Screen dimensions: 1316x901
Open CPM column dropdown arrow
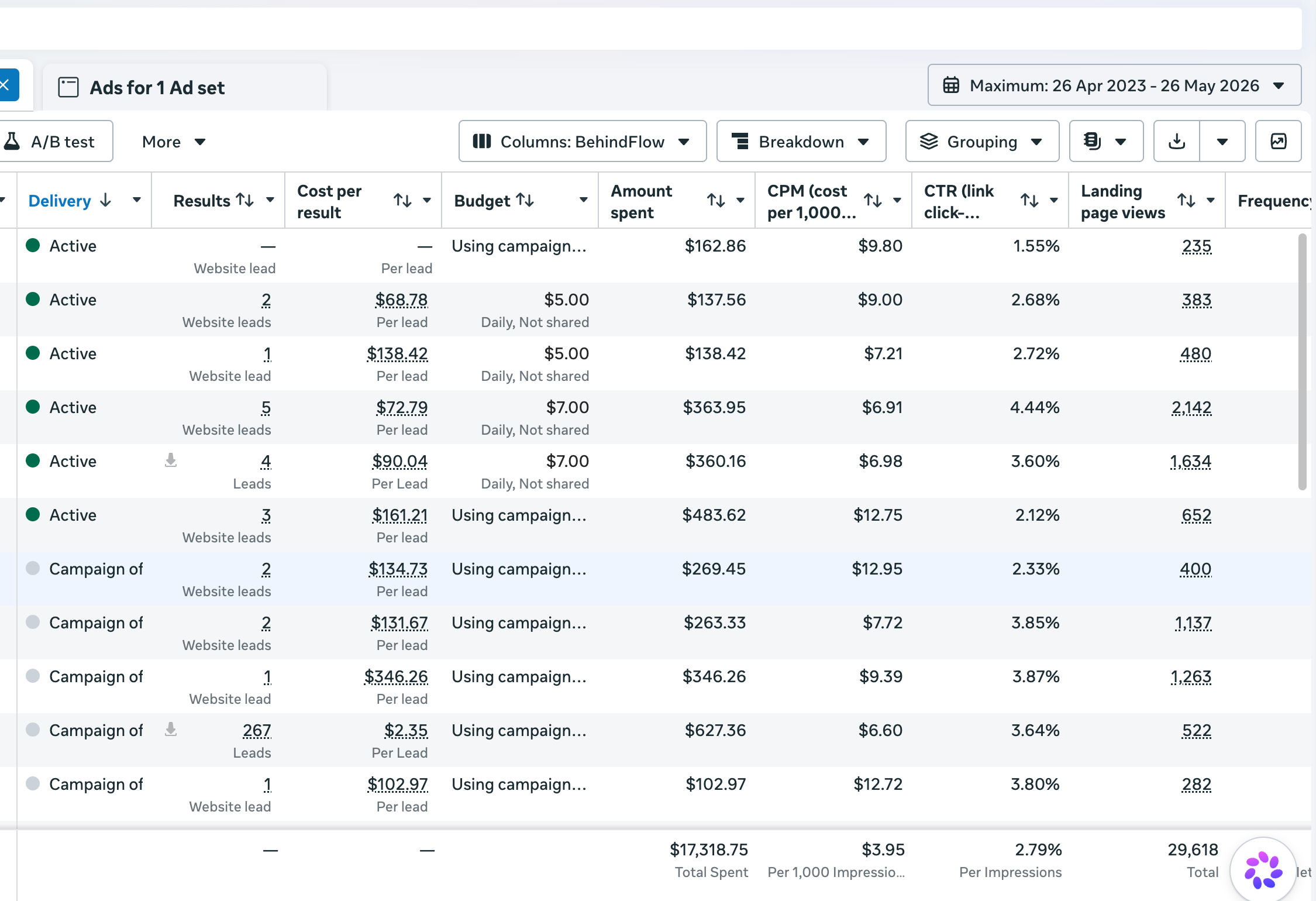tap(897, 200)
